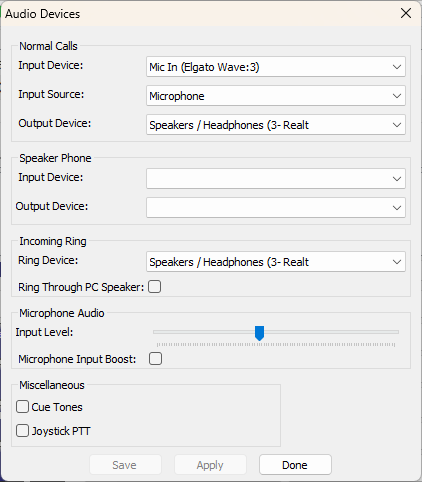Open the Normal Calls Input Device dropdown
The image size is (422, 482).
[x=276, y=67]
